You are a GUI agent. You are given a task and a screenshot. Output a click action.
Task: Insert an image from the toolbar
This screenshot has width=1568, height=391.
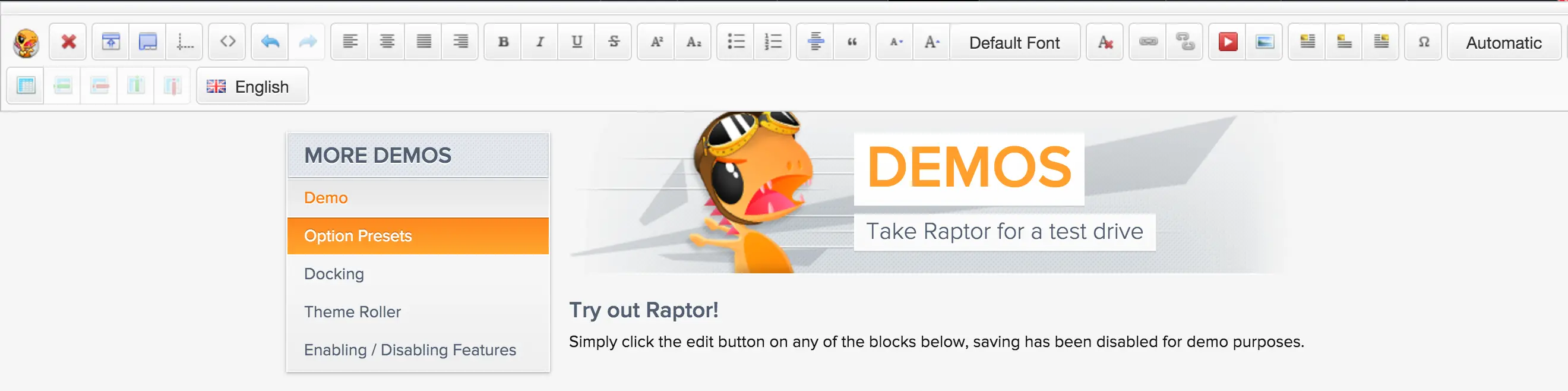pos(1265,42)
